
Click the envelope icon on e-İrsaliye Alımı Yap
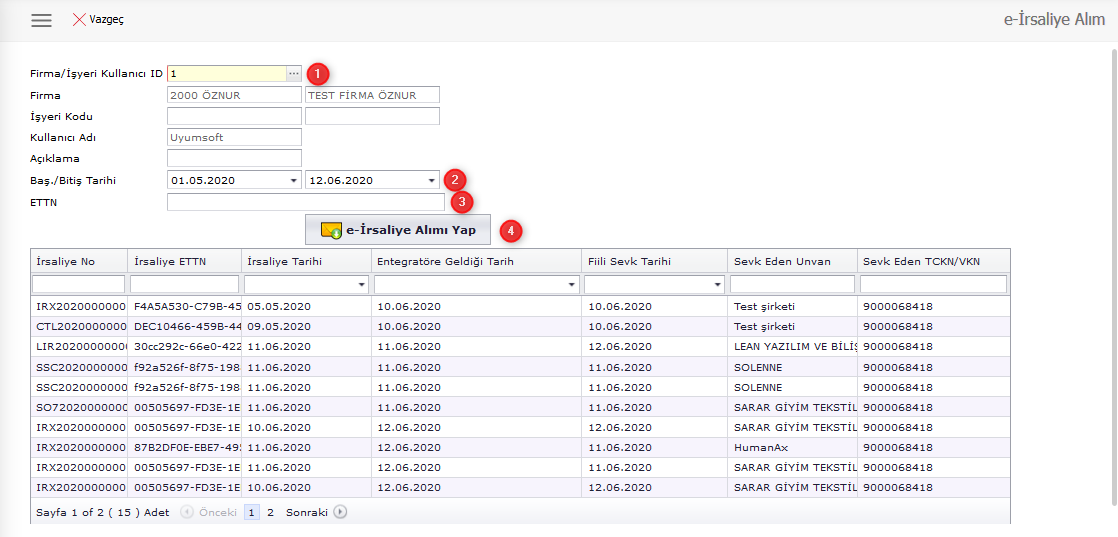(x=331, y=230)
